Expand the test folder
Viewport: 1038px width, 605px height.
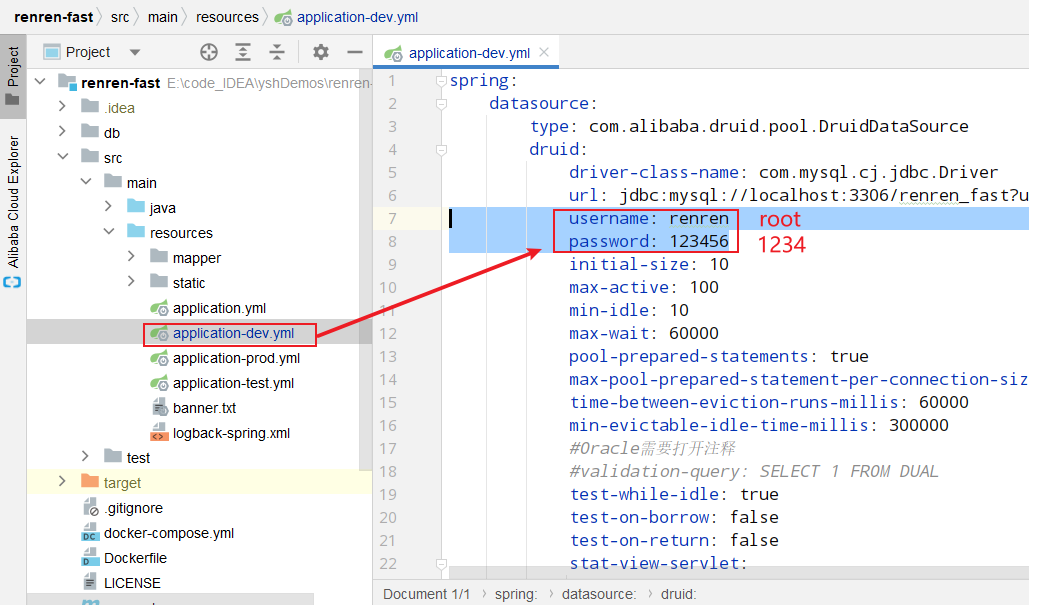85,457
